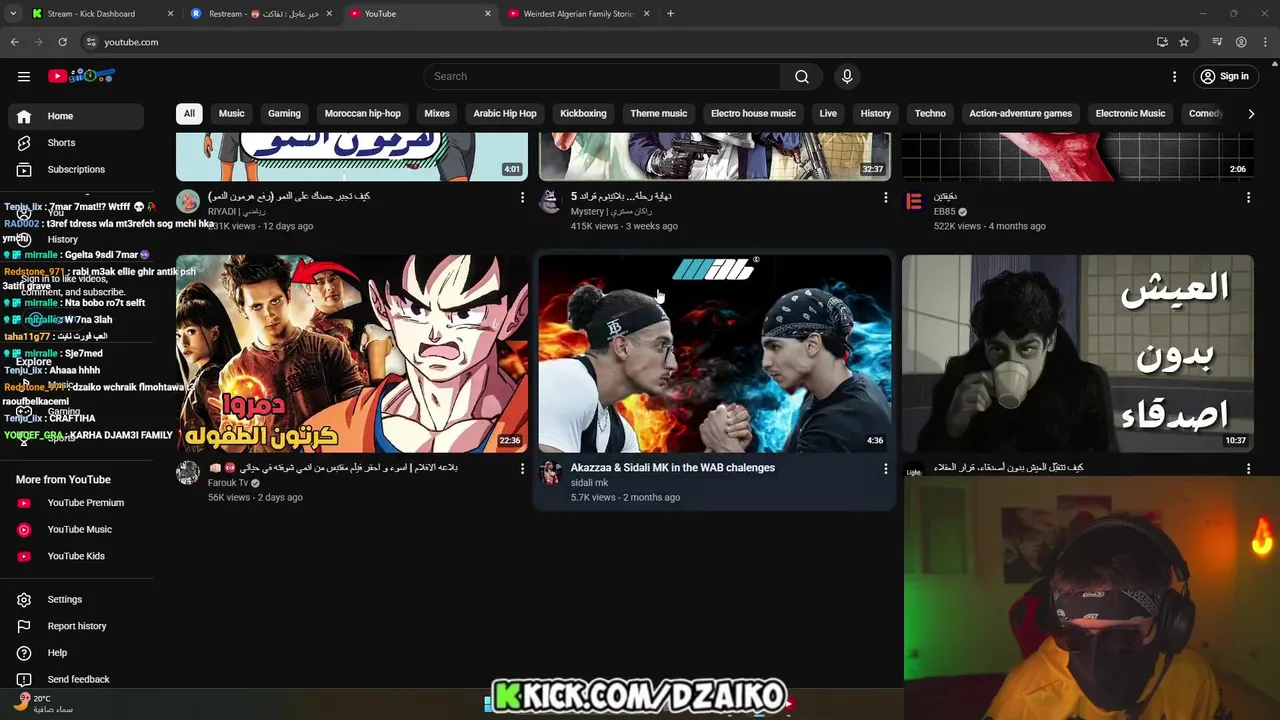The width and height of the screenshot is (1280, 720).
Task: Start voice search with microphone icon
Action: 847,76
